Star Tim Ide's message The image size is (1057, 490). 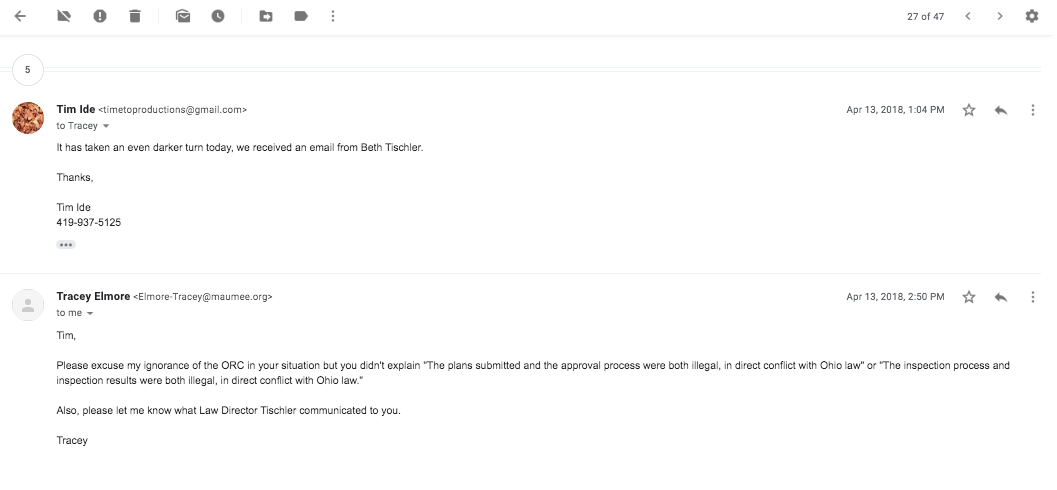click(x=968, y=110)
